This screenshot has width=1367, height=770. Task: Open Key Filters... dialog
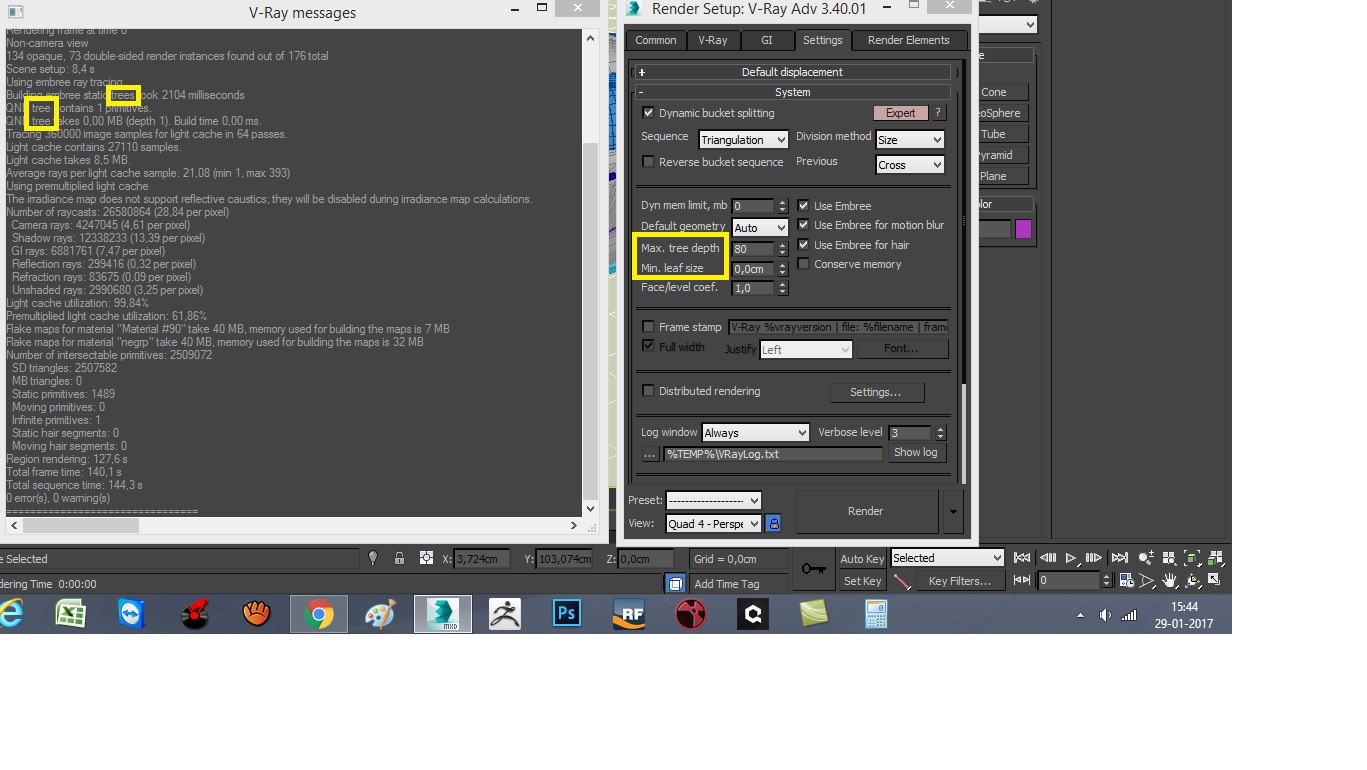[x=959, y=581]
